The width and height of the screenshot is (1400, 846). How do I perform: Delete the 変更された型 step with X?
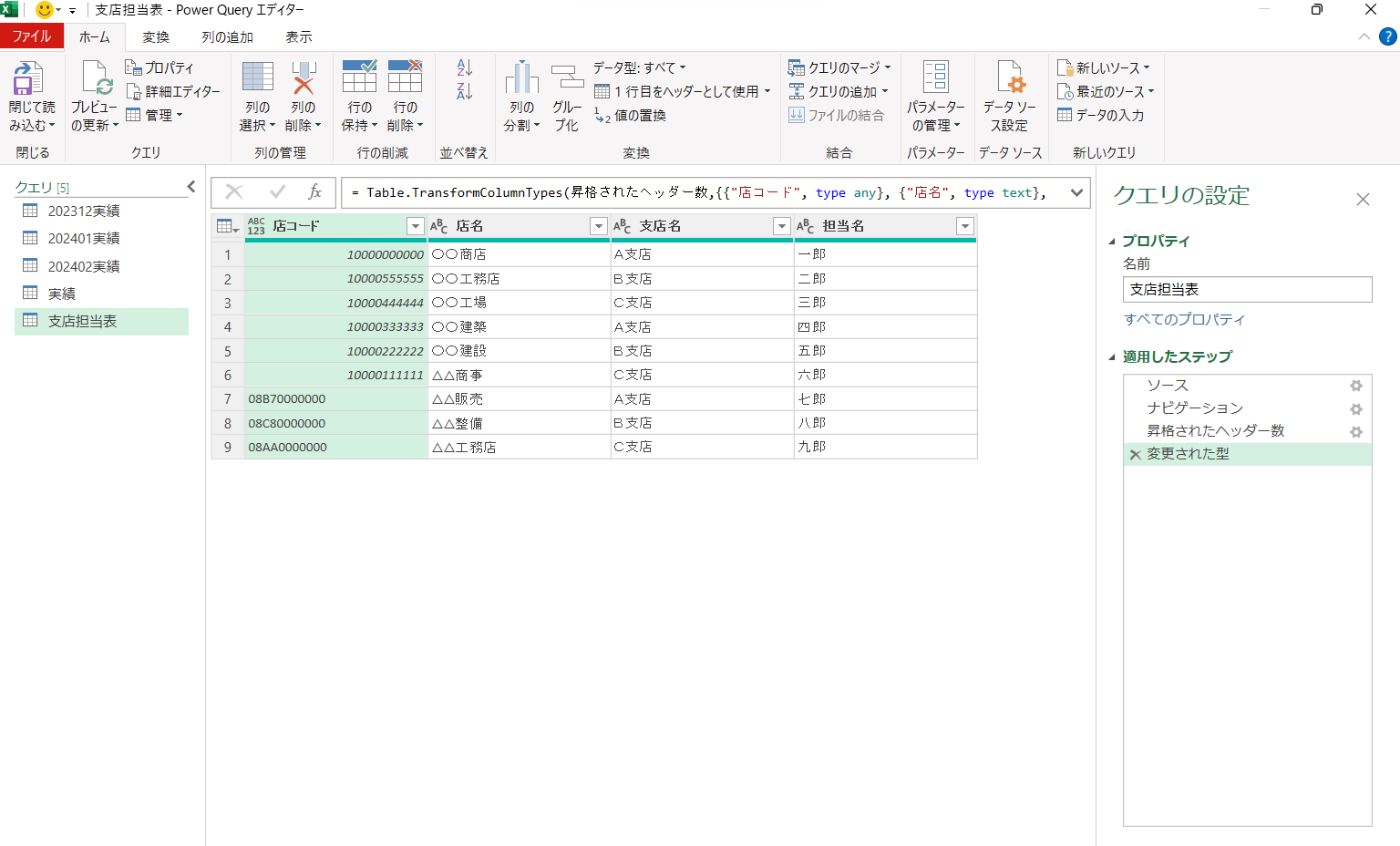1136,455
